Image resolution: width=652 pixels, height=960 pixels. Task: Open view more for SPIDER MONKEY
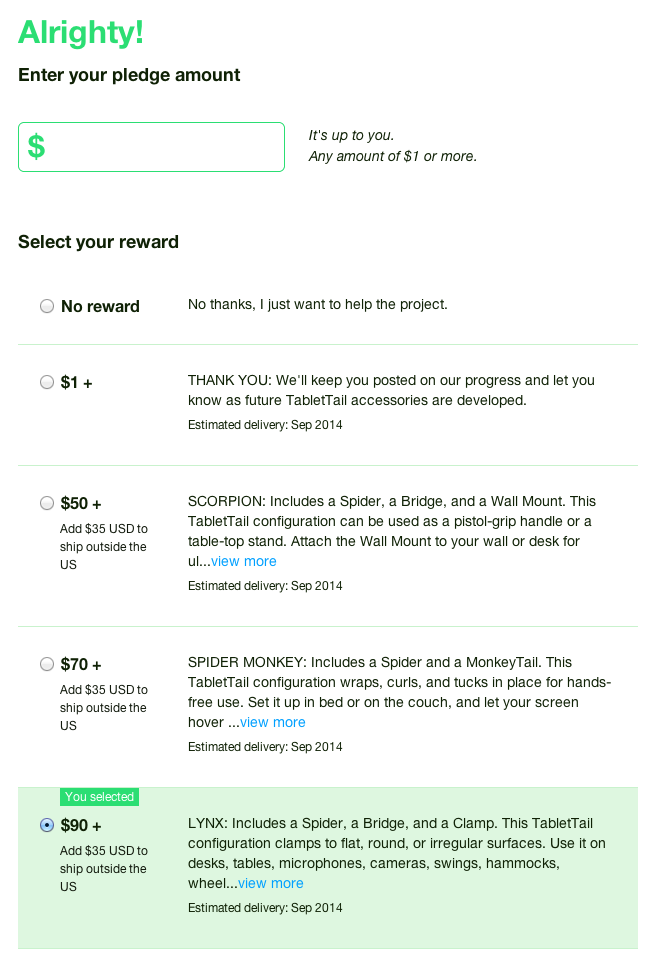click(x=272, y=721)
